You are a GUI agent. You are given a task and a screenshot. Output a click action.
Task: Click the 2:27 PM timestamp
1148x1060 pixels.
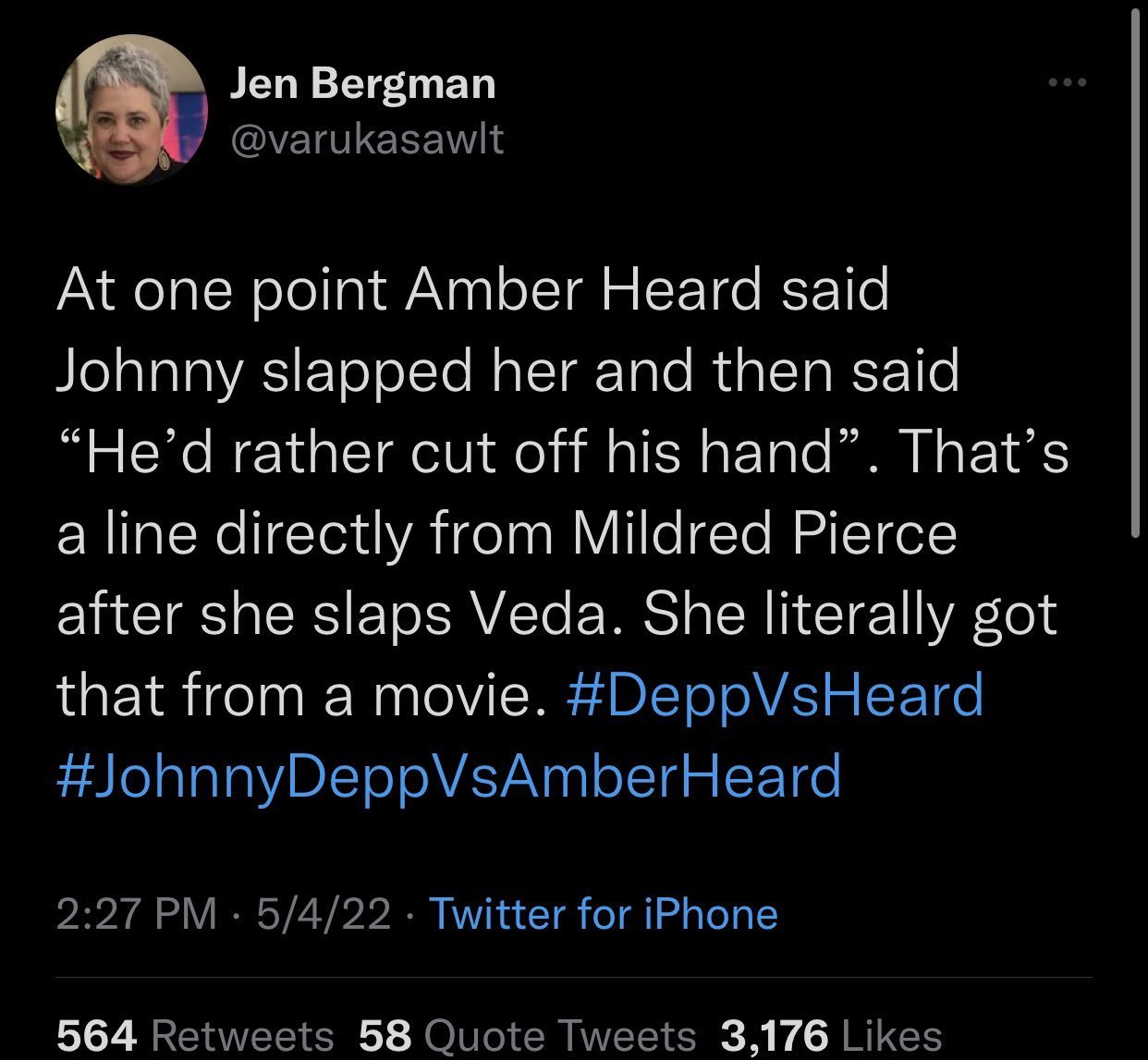coord(137,914)
